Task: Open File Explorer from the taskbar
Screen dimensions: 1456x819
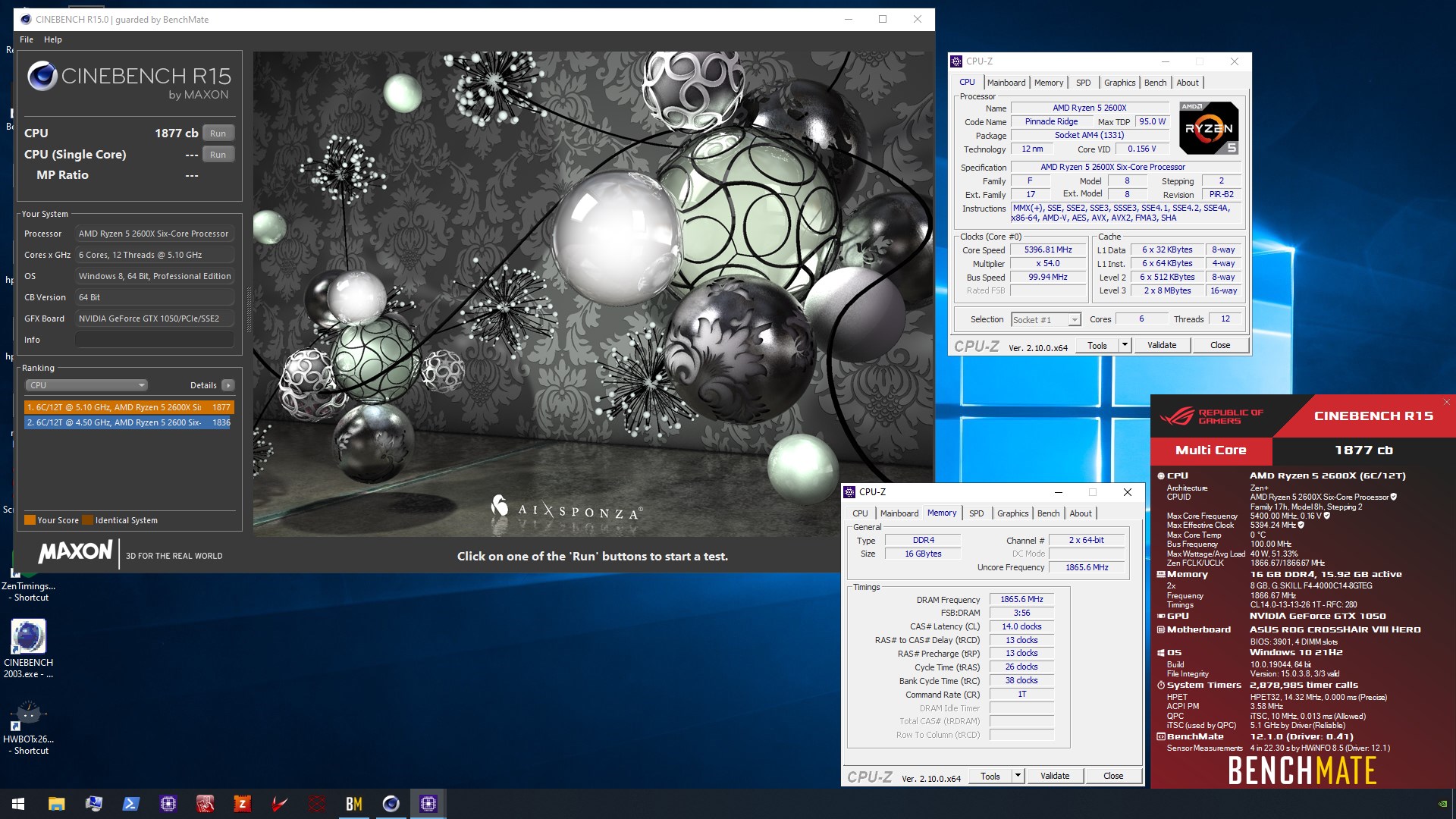Action: tap(56, 804)
